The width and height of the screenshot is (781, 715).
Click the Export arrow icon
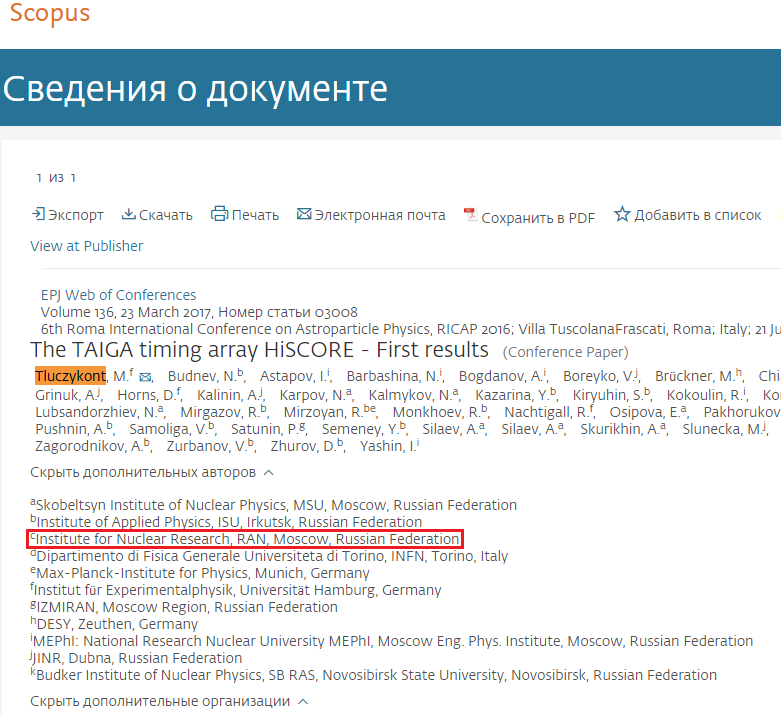click(38, 214)
